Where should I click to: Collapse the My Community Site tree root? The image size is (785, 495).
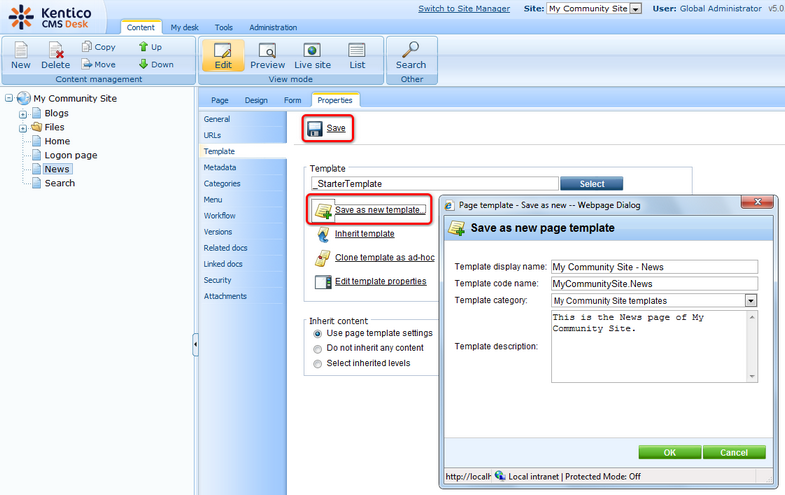[x=9, y=98]
